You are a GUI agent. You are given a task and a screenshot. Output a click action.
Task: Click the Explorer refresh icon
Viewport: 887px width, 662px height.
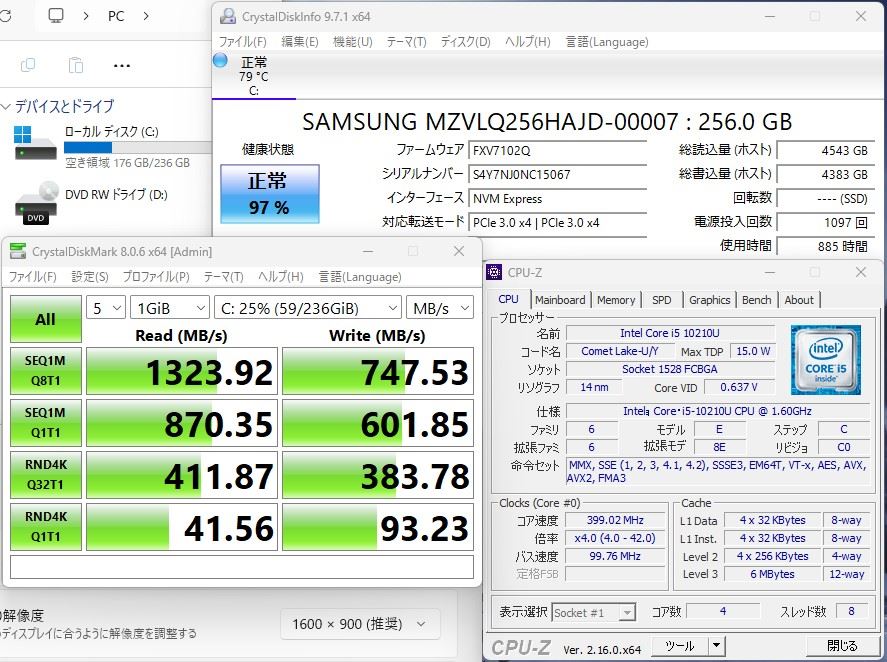tap(6, 16)
